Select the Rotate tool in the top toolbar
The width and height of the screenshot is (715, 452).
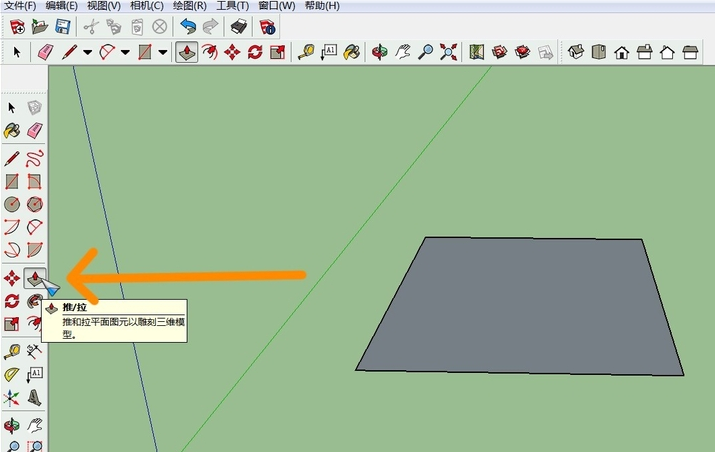(255, 52)
